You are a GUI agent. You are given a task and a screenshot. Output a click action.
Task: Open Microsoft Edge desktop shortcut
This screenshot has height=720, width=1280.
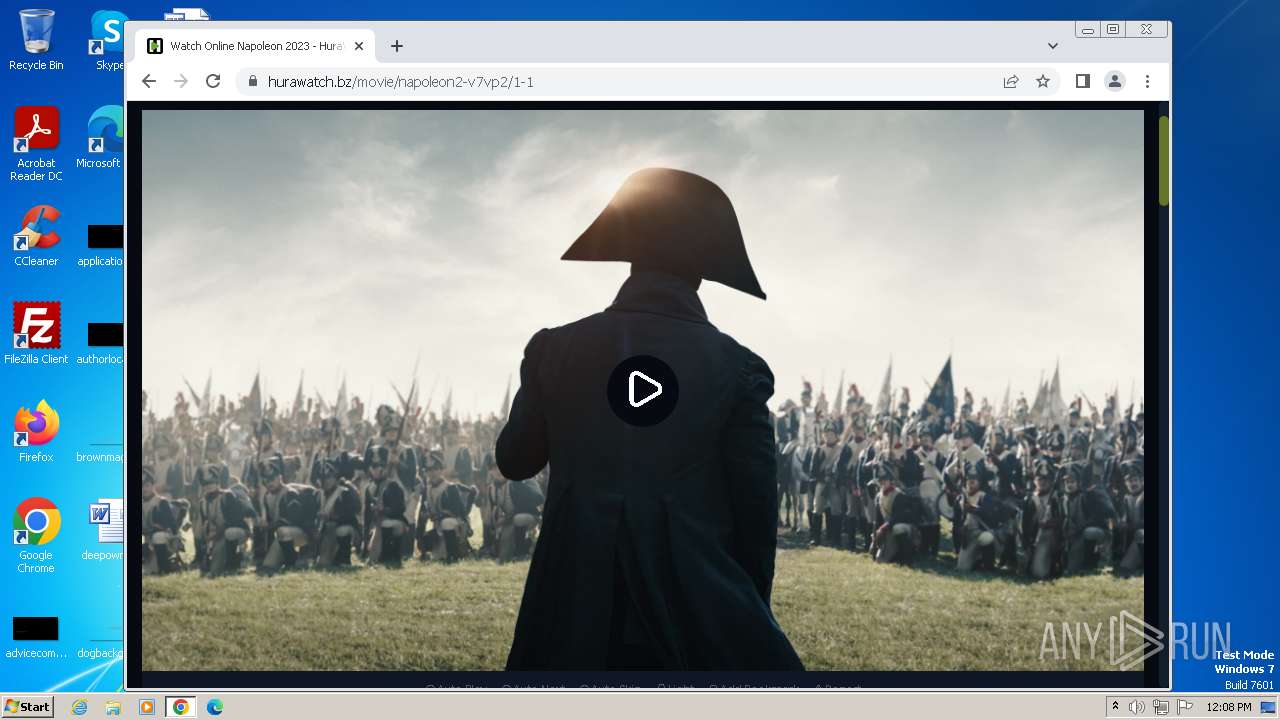100,138
